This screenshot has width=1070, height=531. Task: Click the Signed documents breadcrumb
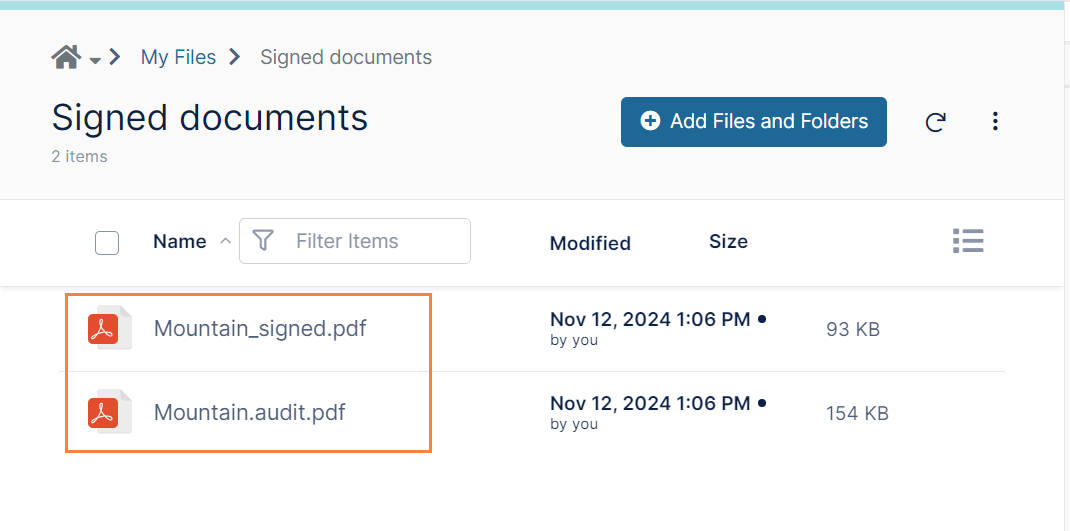click(x=346, y=57)
